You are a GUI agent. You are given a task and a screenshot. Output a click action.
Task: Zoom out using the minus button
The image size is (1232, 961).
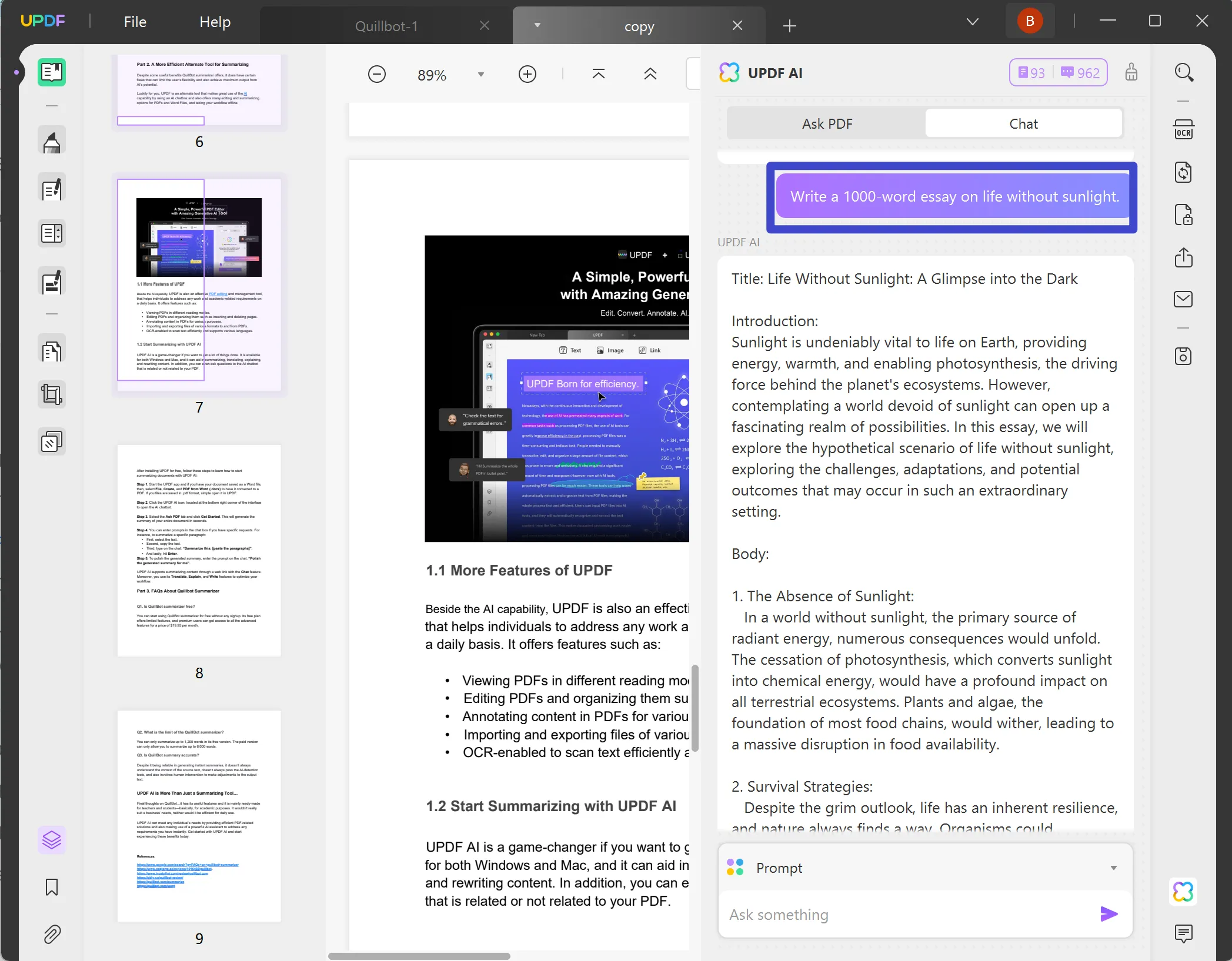click(x=377, y=74)
